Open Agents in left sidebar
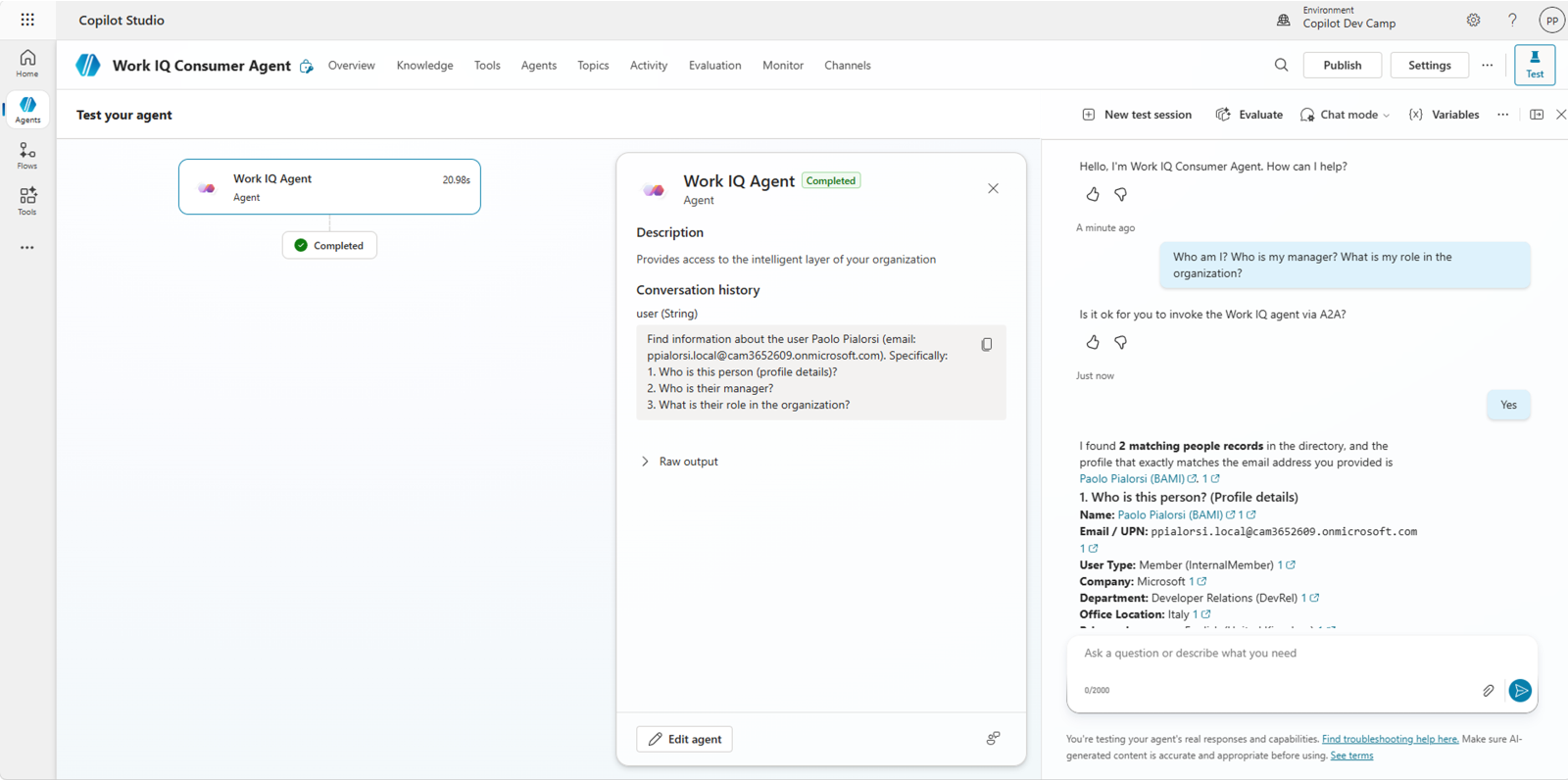The width and height of the screenshot is (1568, 780). tap(27, 110)
